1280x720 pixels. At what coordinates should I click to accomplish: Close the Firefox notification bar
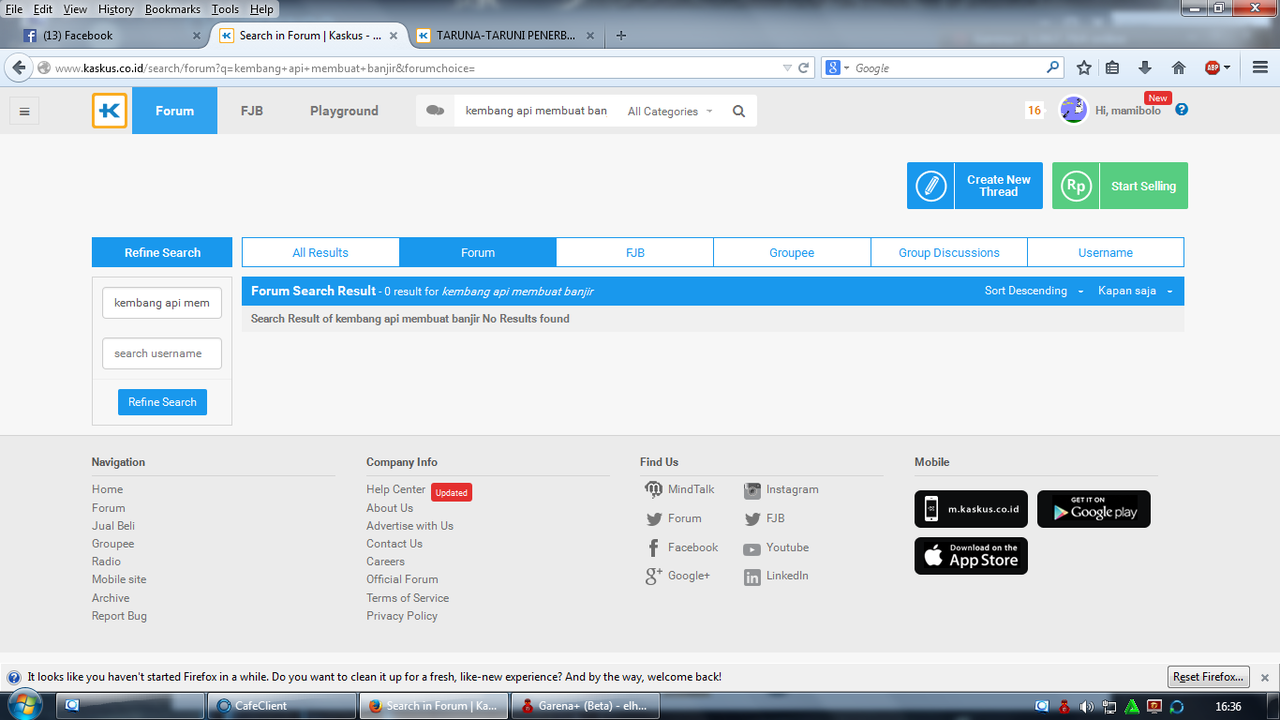coord(1264,678)
